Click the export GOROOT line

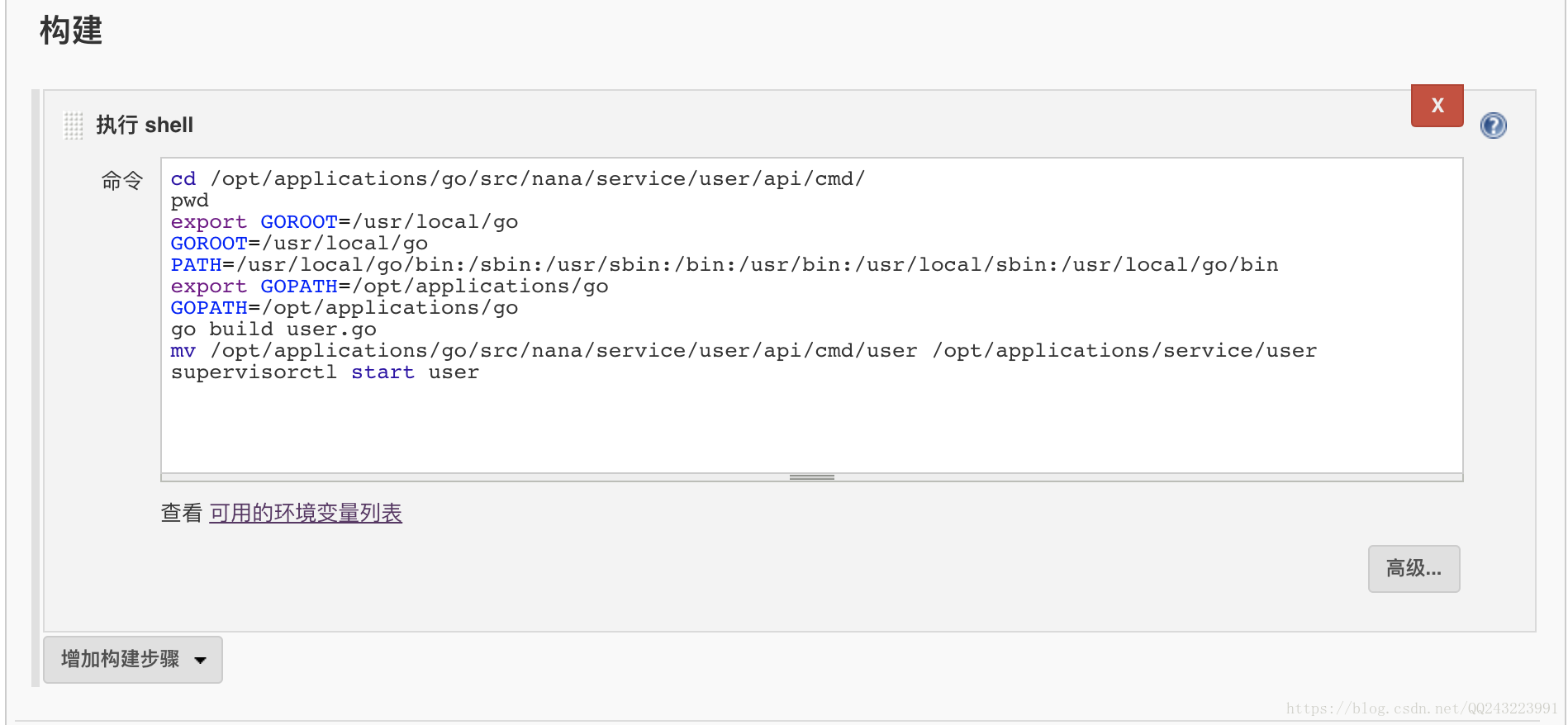344,222
